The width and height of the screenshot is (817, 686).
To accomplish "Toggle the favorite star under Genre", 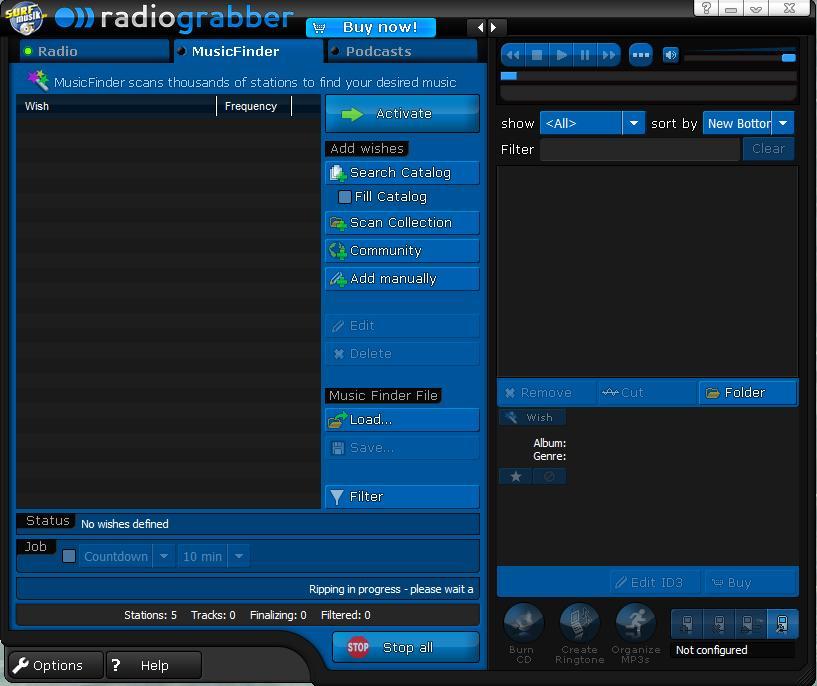I will coord(515,476).
